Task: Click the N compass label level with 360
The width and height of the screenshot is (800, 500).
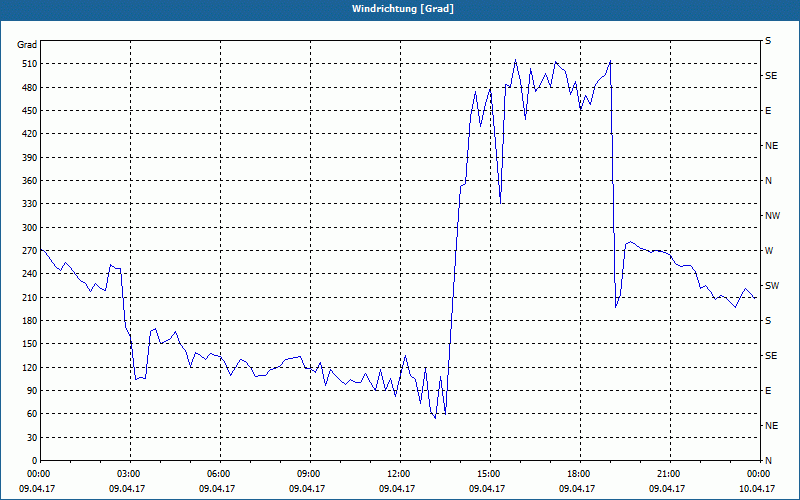Action: pos(768,181)
